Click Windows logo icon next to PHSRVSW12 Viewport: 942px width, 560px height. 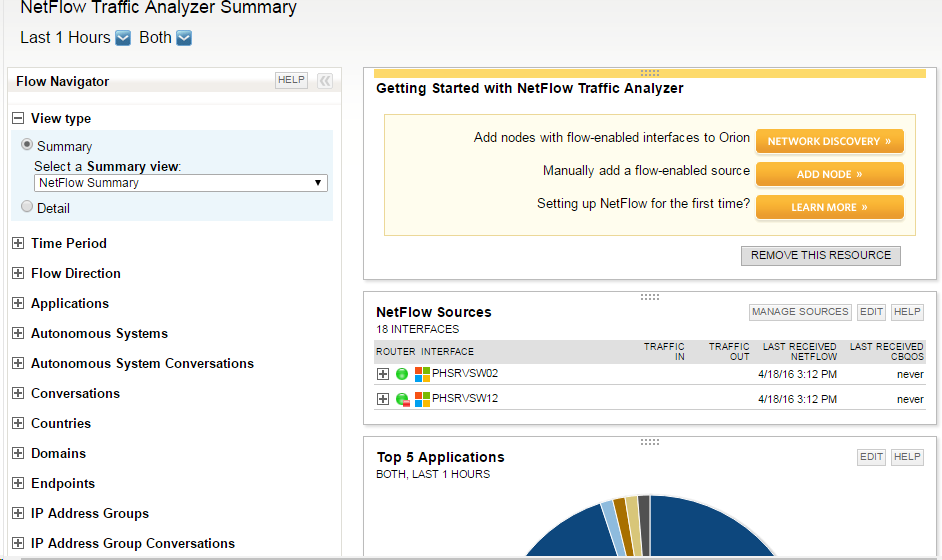[422, 399]
